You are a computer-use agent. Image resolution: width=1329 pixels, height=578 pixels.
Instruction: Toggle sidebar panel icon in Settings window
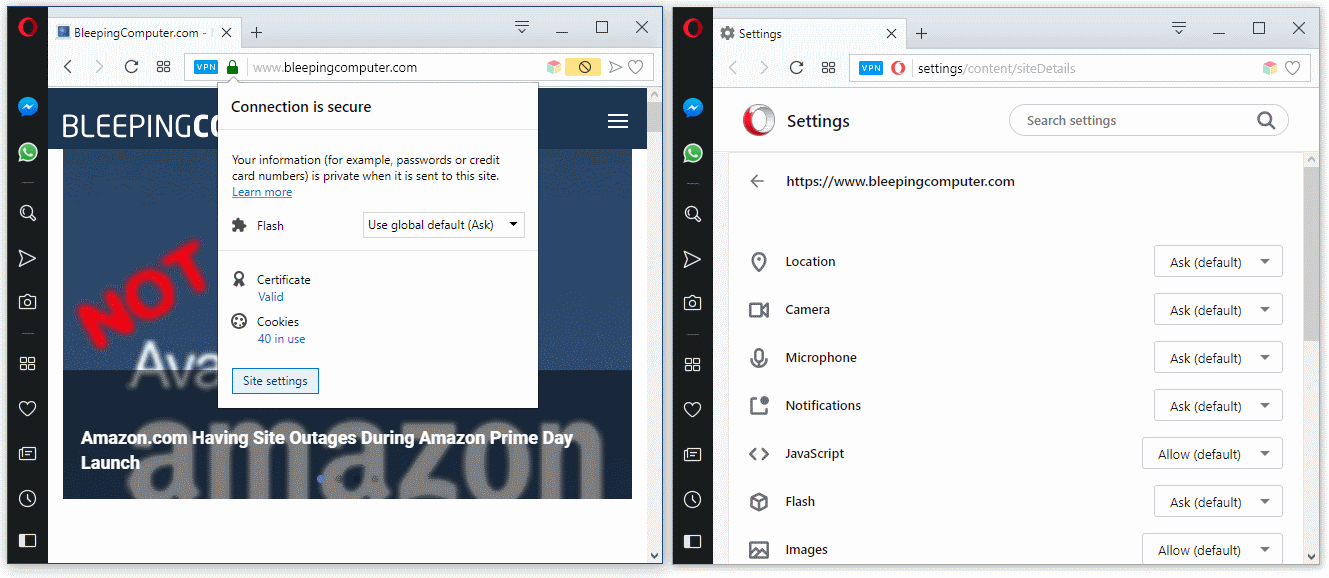(x=692, y=541)
